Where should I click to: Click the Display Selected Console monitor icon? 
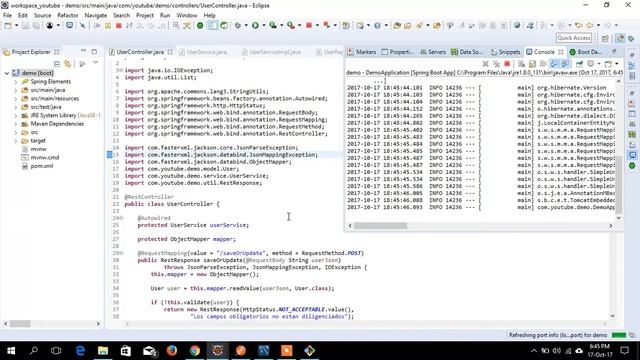pyautogui.click(x=590, y=64)
